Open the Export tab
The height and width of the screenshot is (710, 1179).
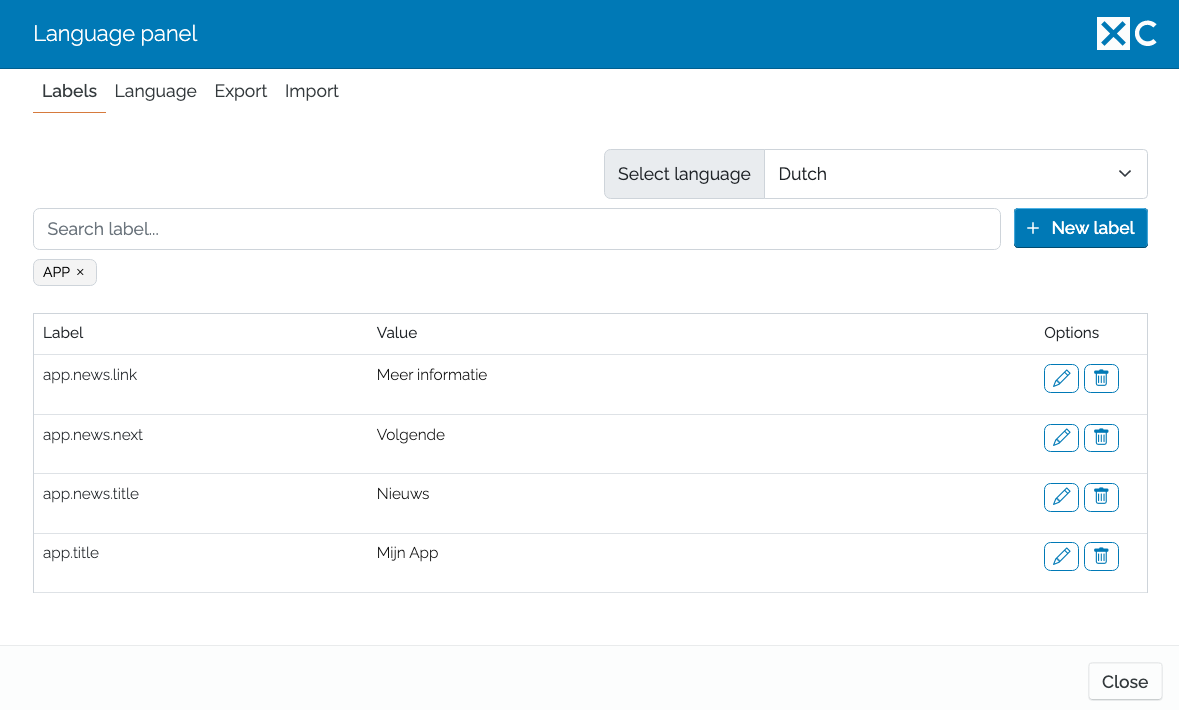(241, 91)
